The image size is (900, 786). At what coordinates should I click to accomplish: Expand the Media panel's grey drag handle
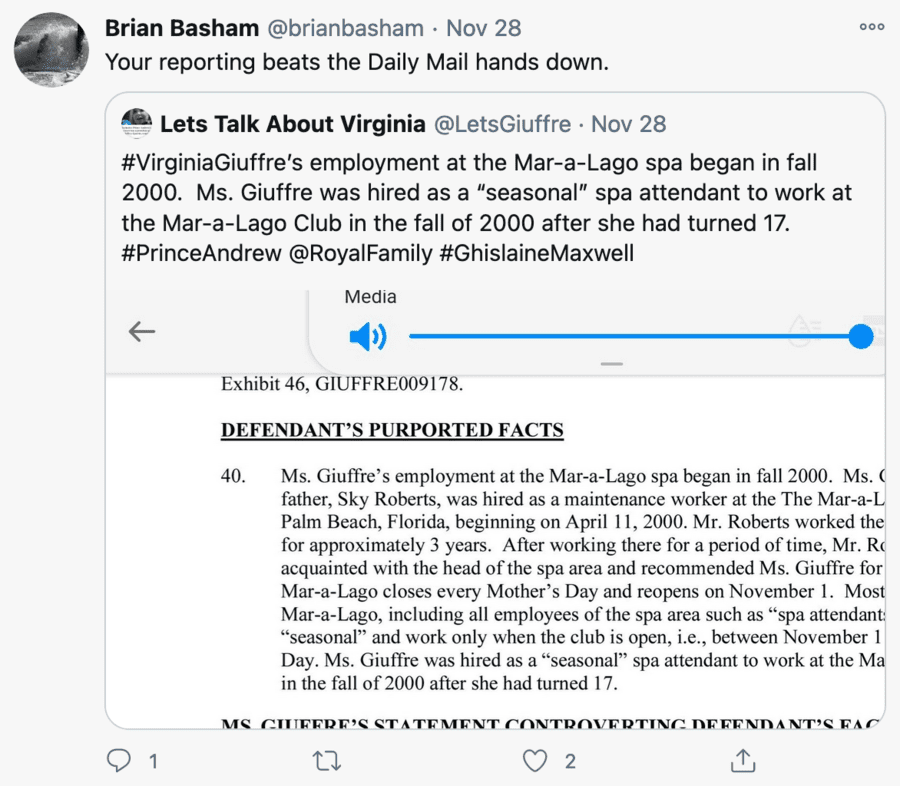coord(612,364)
